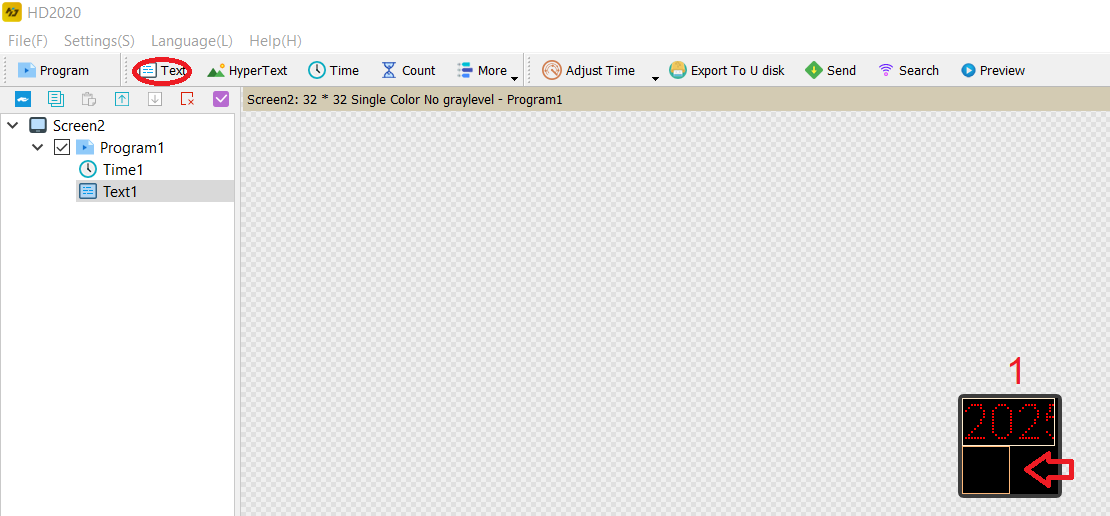Viewport: 1110px width, 516px height.
Task: Select Time1 in the program tree
Action: (122, 170)
